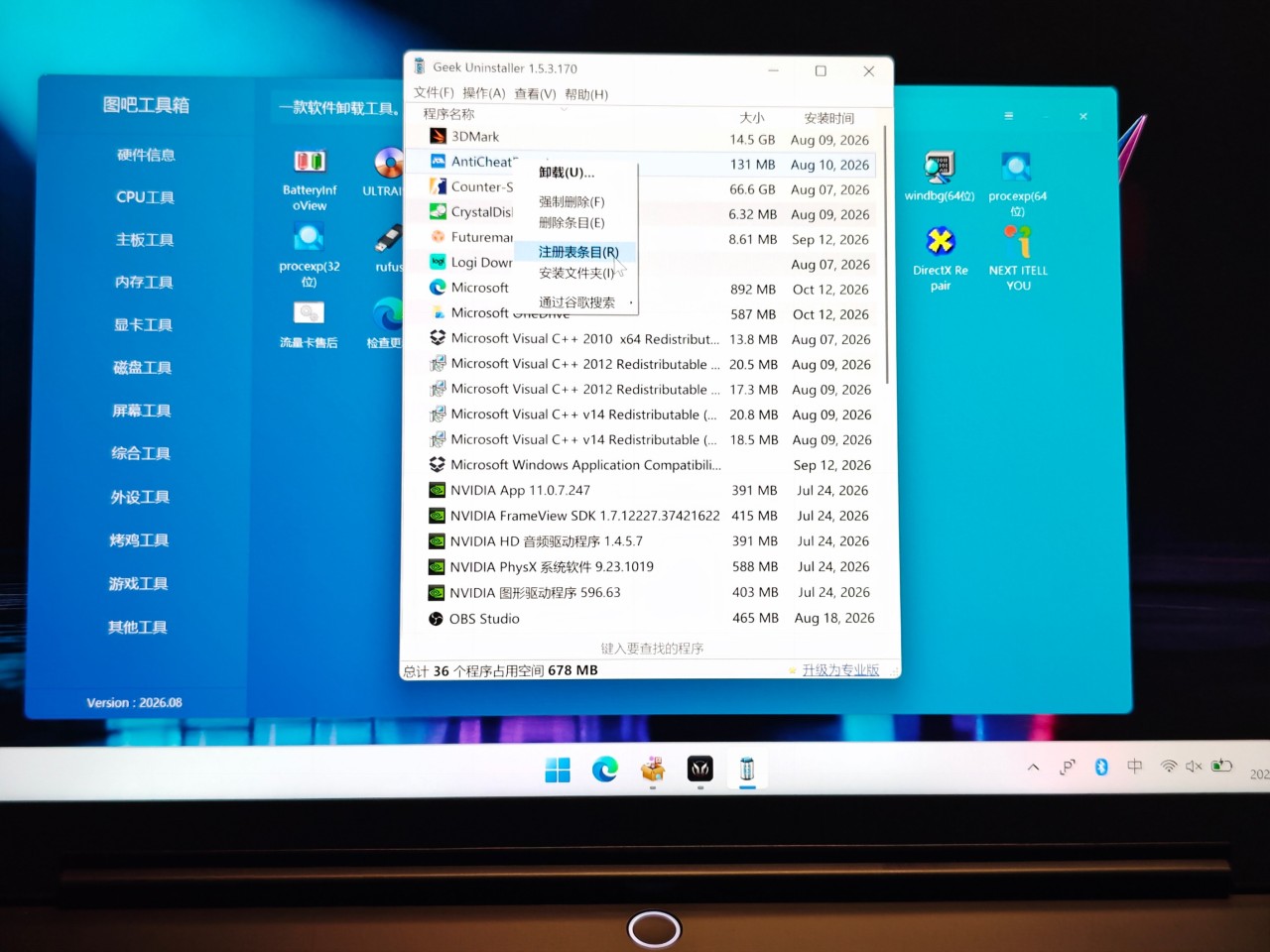Open the toolbox hamburger menu
This screenshot has width=1270, height=952.
(1008, 116)
